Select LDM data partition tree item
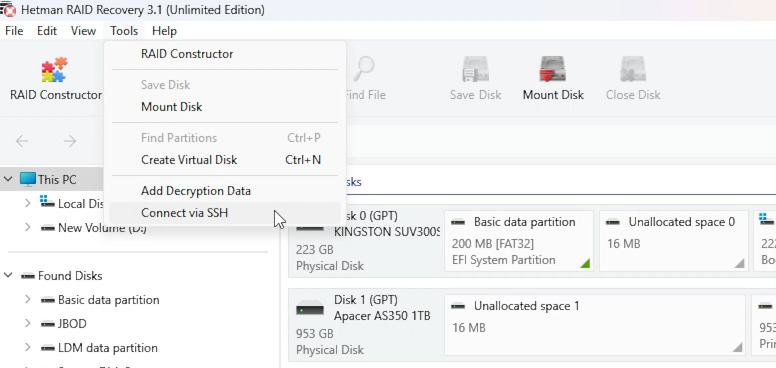This screenshot has width=776, height=368. coord(108,348)
